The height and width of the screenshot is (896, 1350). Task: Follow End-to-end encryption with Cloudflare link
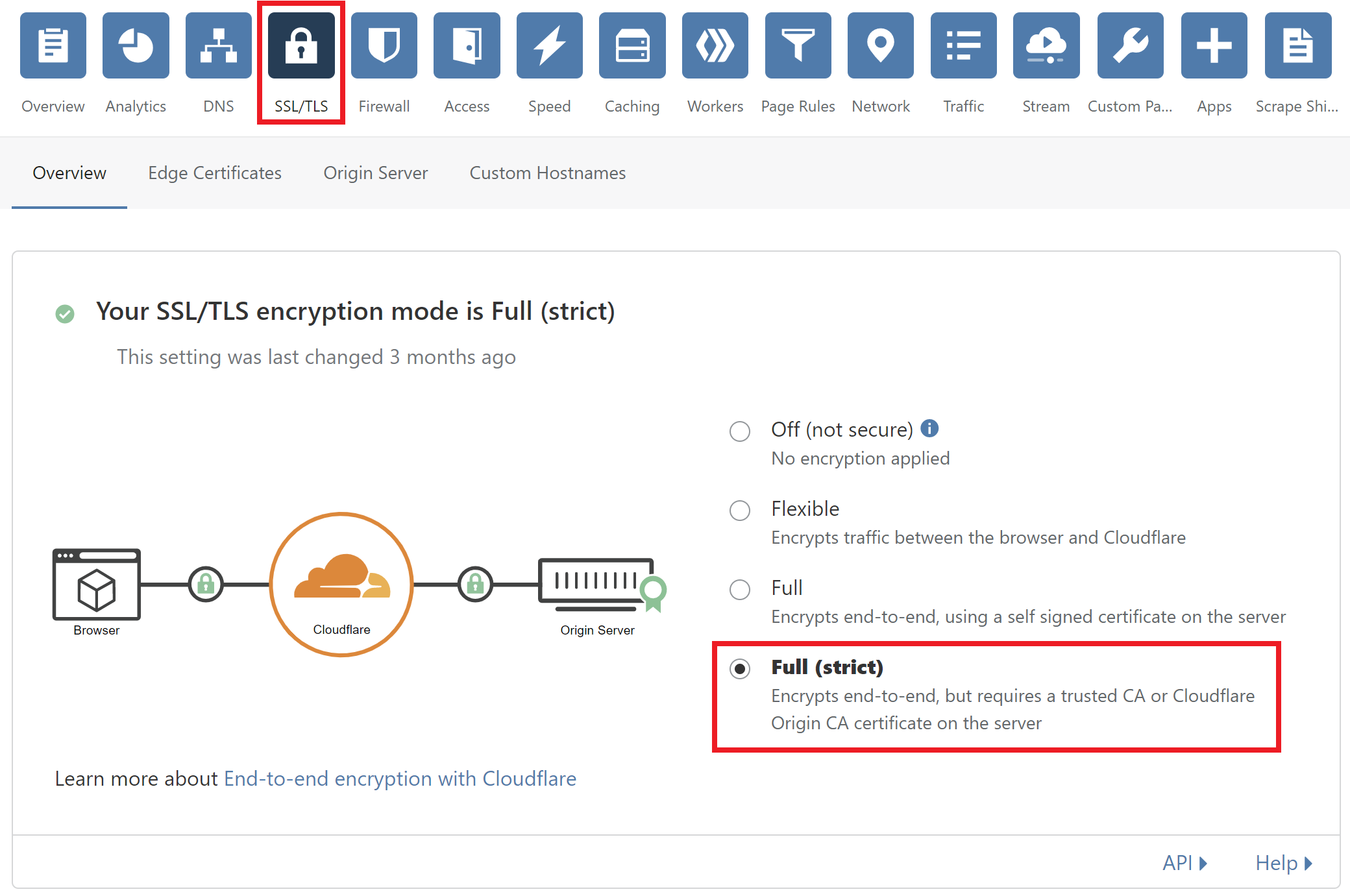[400, 779]
